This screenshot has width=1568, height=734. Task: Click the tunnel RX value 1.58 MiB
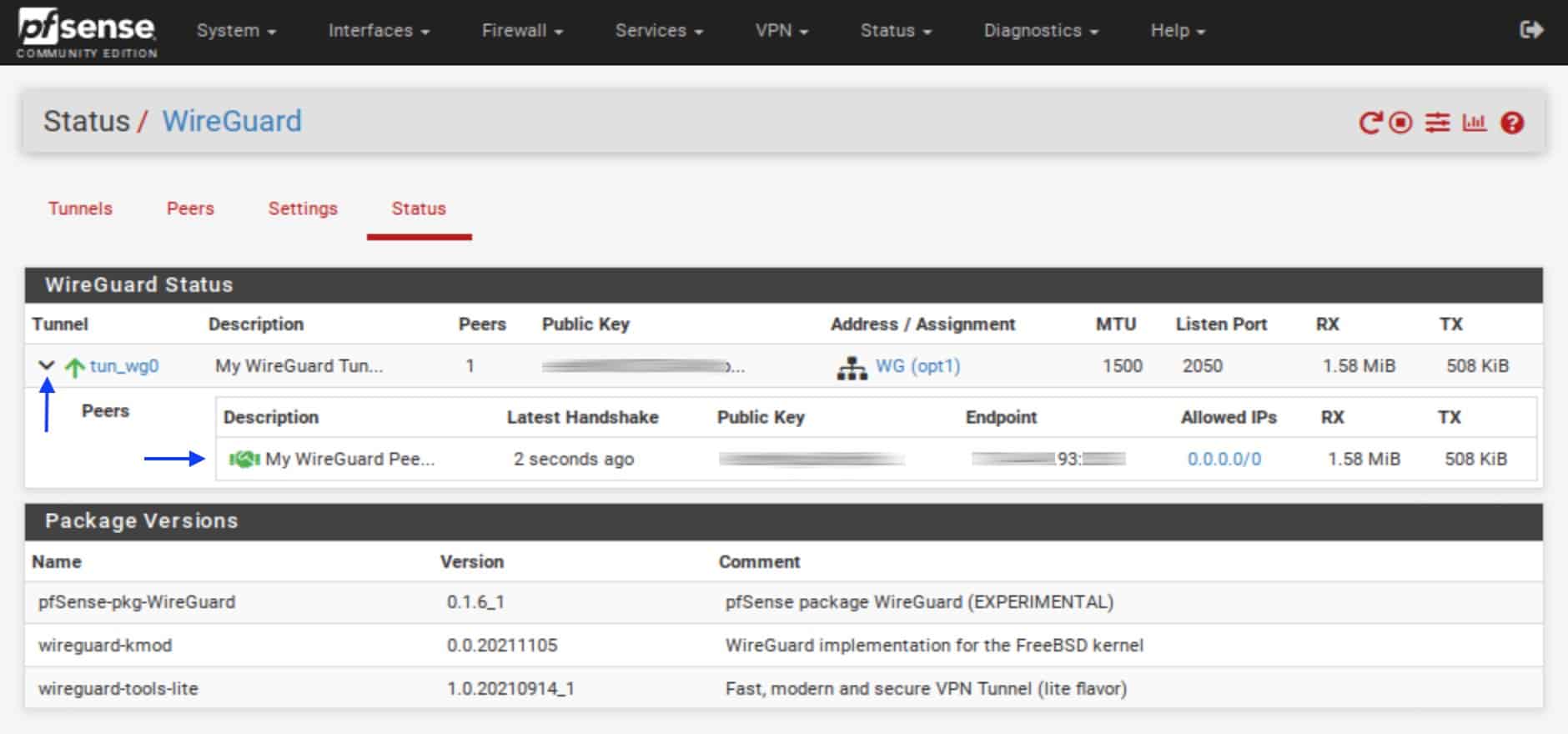tap(1359, 366)
